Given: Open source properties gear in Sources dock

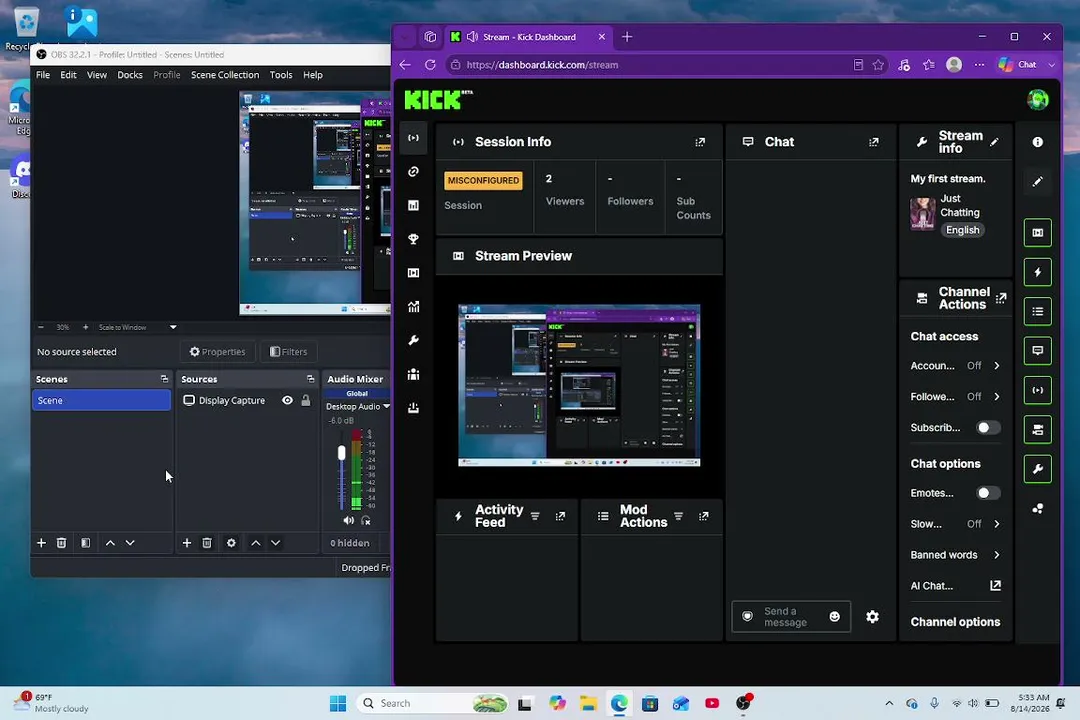Looking at the screenshot, I should (231, 543).
